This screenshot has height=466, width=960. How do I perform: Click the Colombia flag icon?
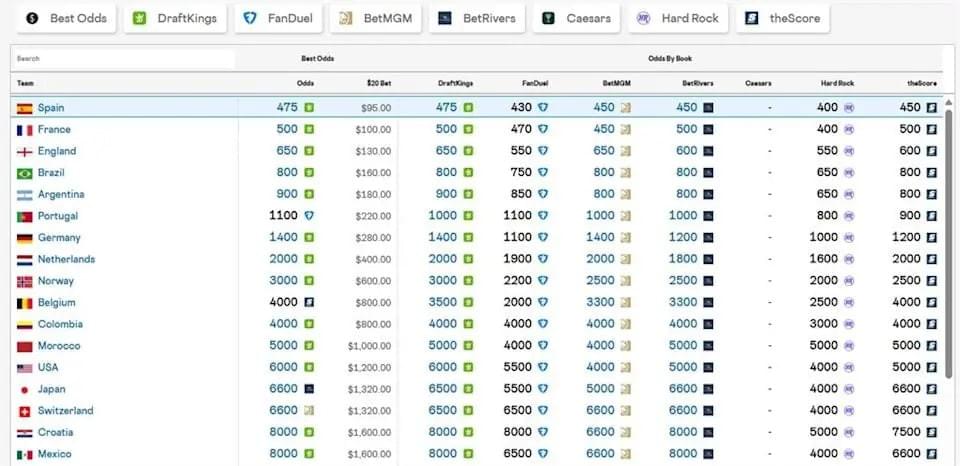pyautogui.click(x=24, y=325)
